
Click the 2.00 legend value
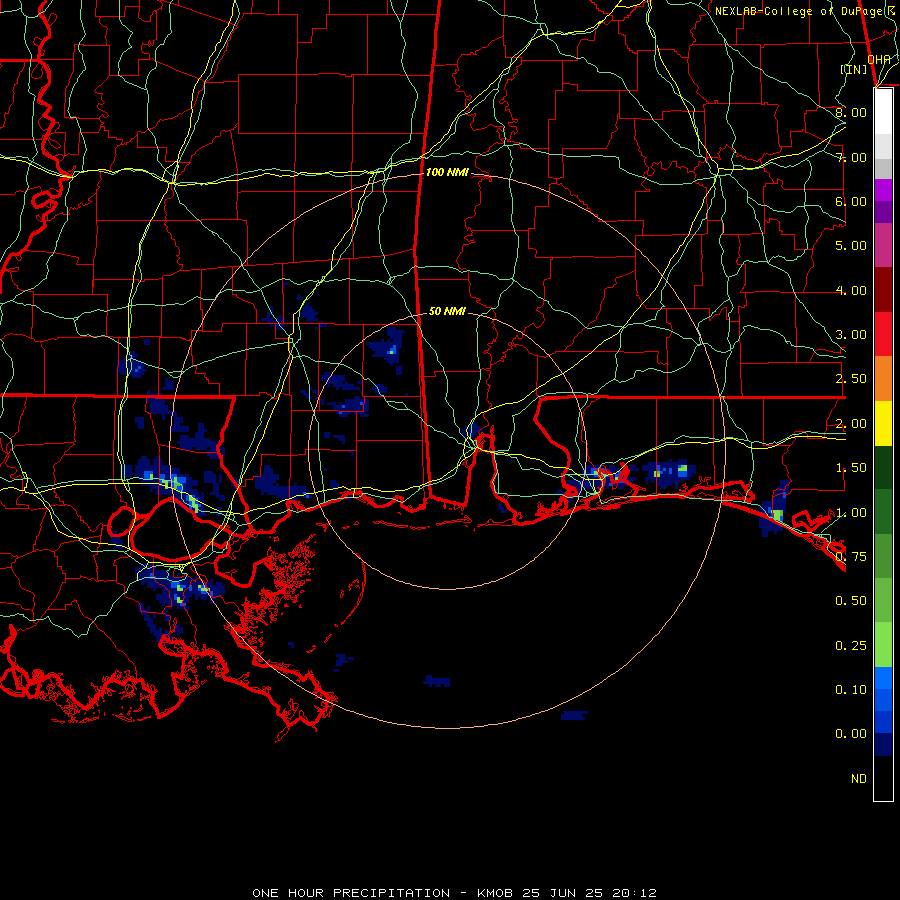[x=851, y=424]
